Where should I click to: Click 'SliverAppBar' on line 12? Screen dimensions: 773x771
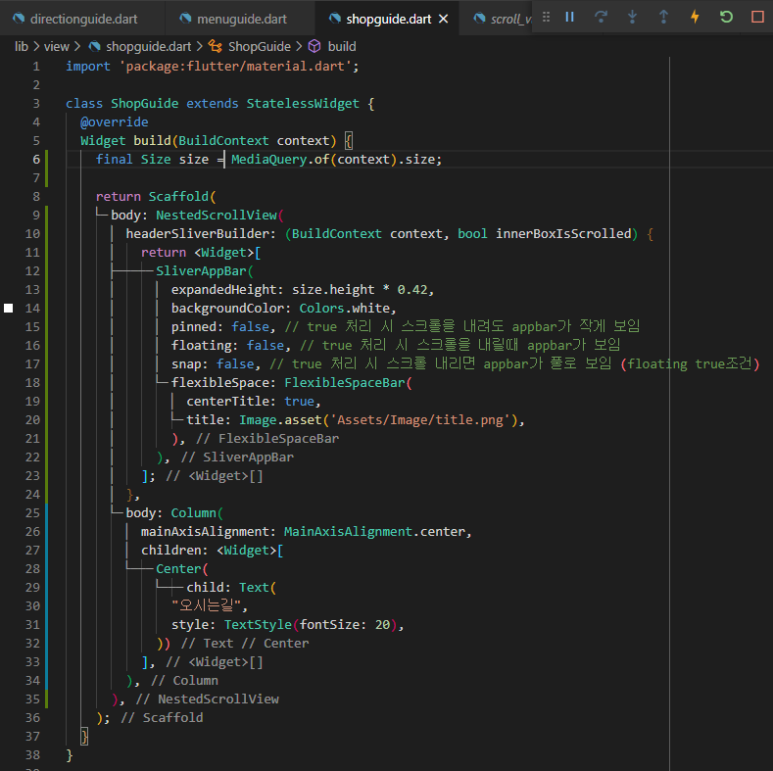(x=201, y=271)
